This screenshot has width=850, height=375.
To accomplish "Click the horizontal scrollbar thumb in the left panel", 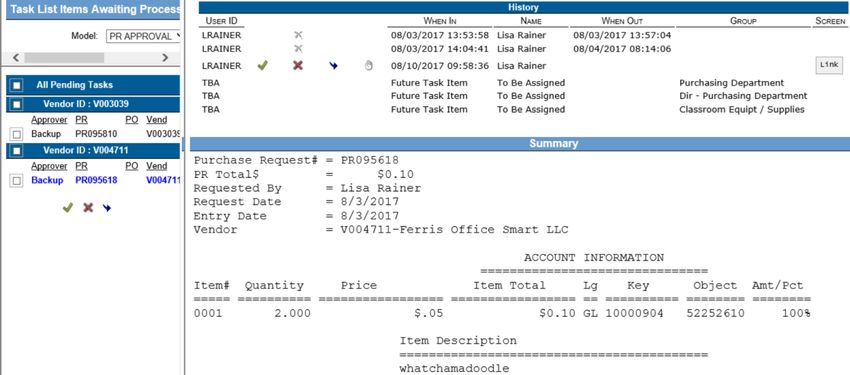I will coord(64,57).
